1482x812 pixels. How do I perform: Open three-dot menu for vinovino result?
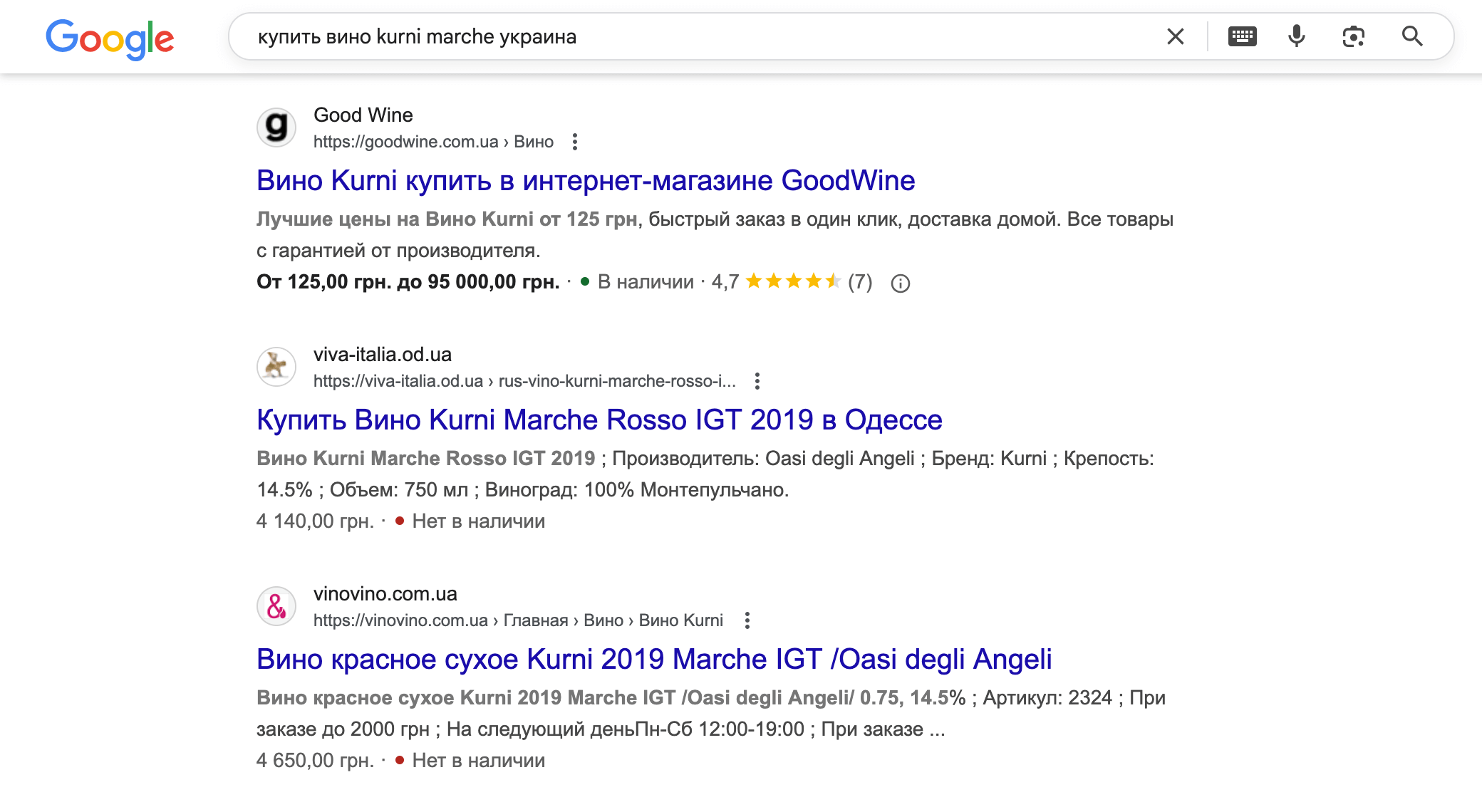click(747, 620)
